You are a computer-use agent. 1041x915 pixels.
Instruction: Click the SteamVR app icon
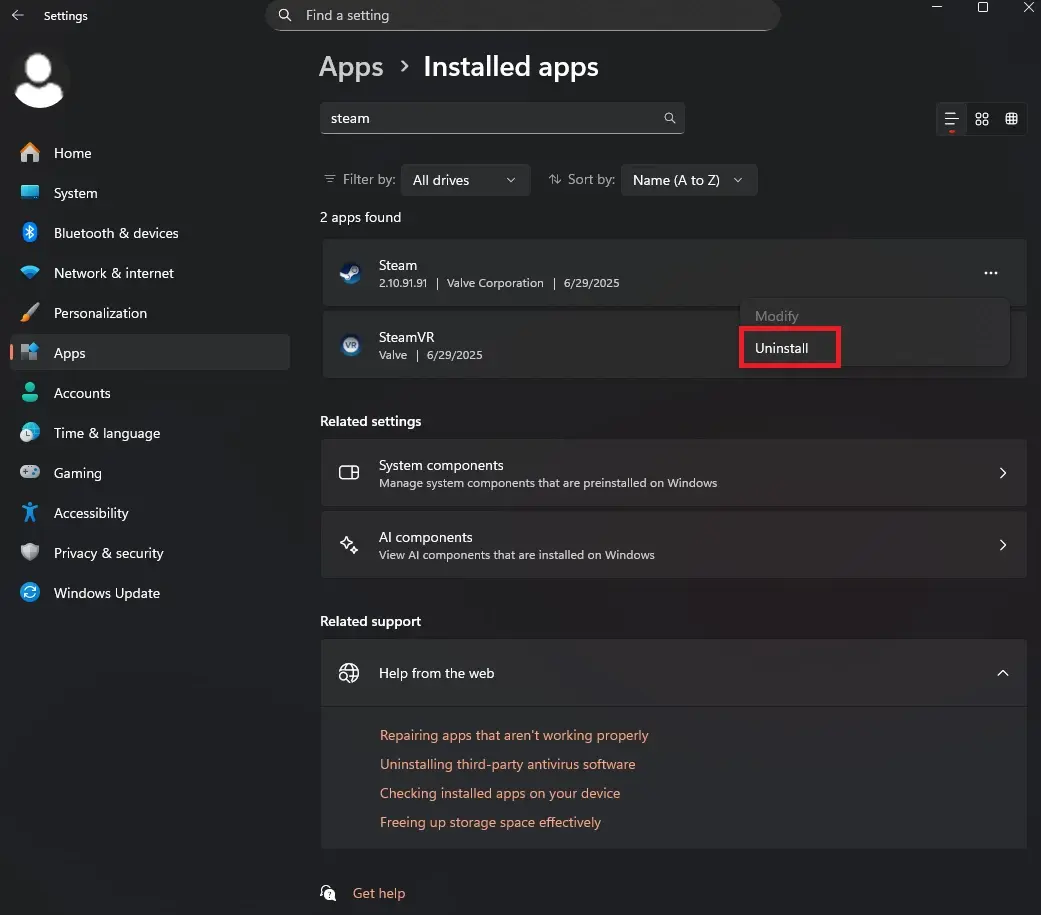pyautogui.click(x=350, y=345)
